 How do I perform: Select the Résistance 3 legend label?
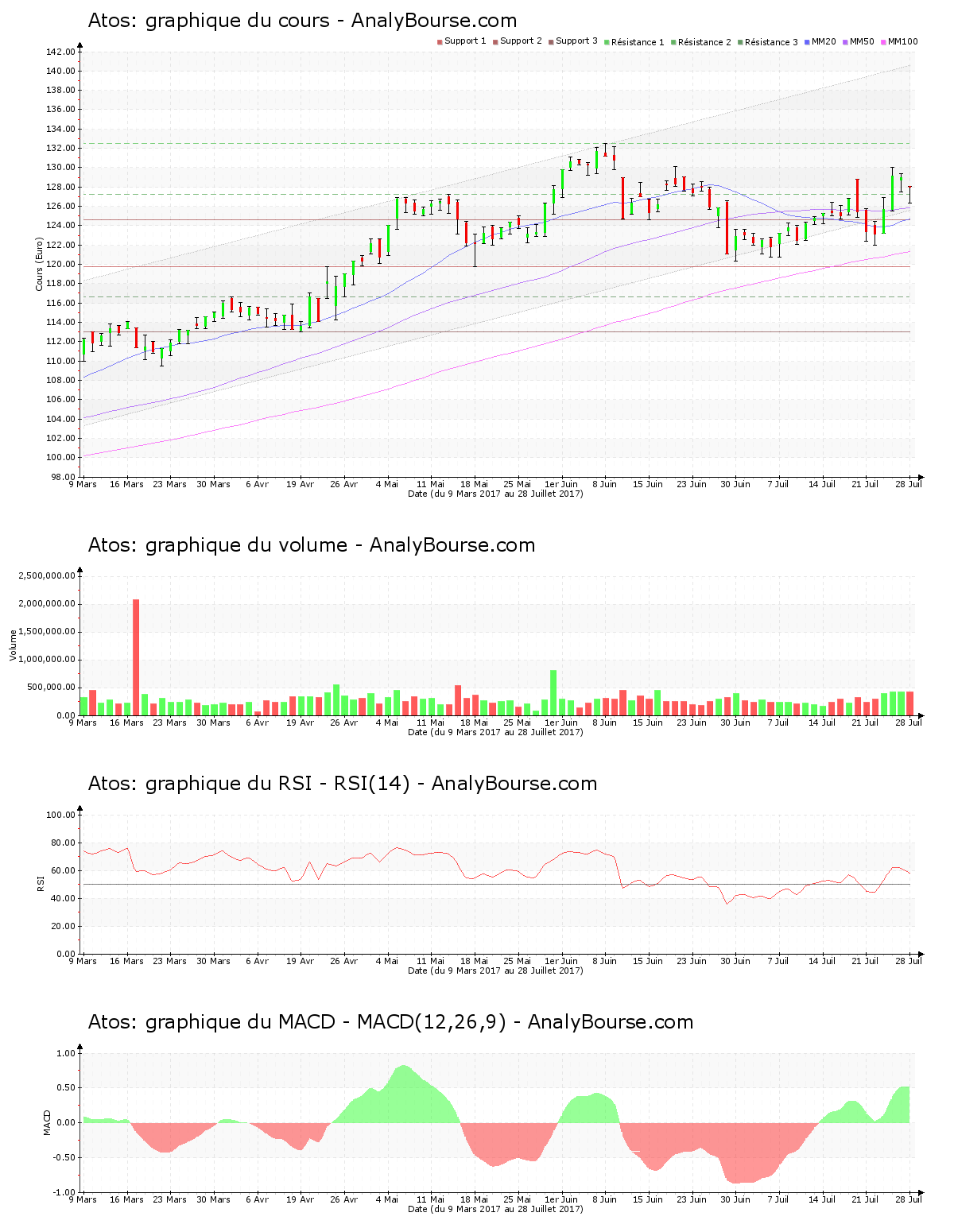[x=771, y=41]
